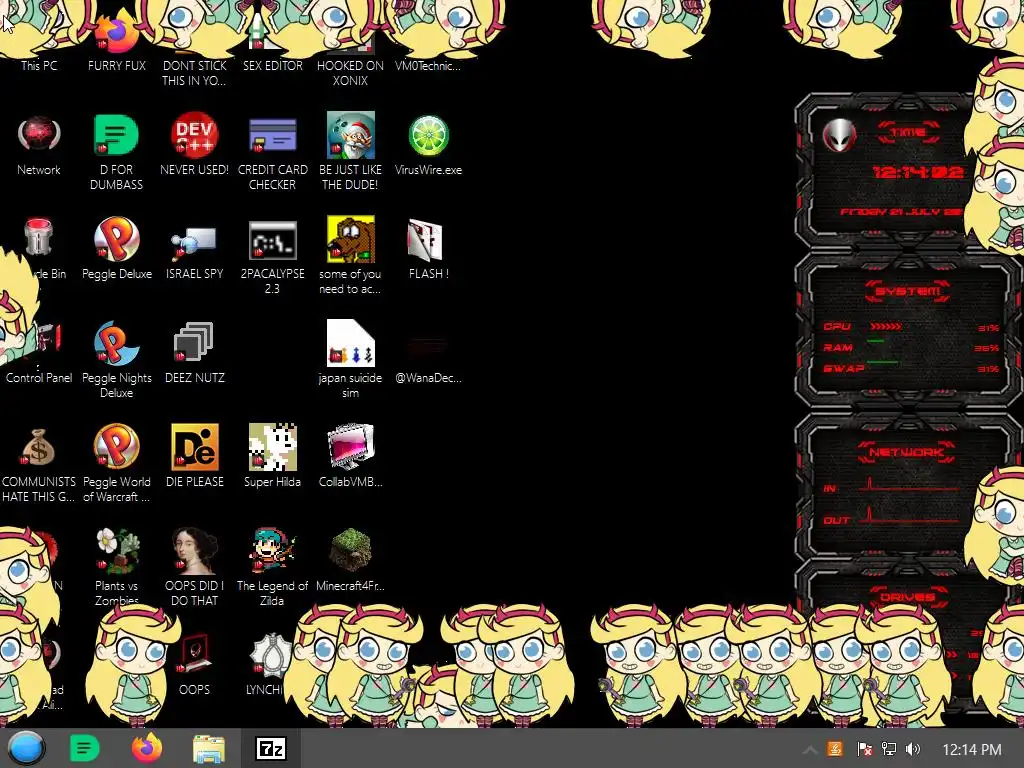Show hidden tray icons chevron

point(810,750)
